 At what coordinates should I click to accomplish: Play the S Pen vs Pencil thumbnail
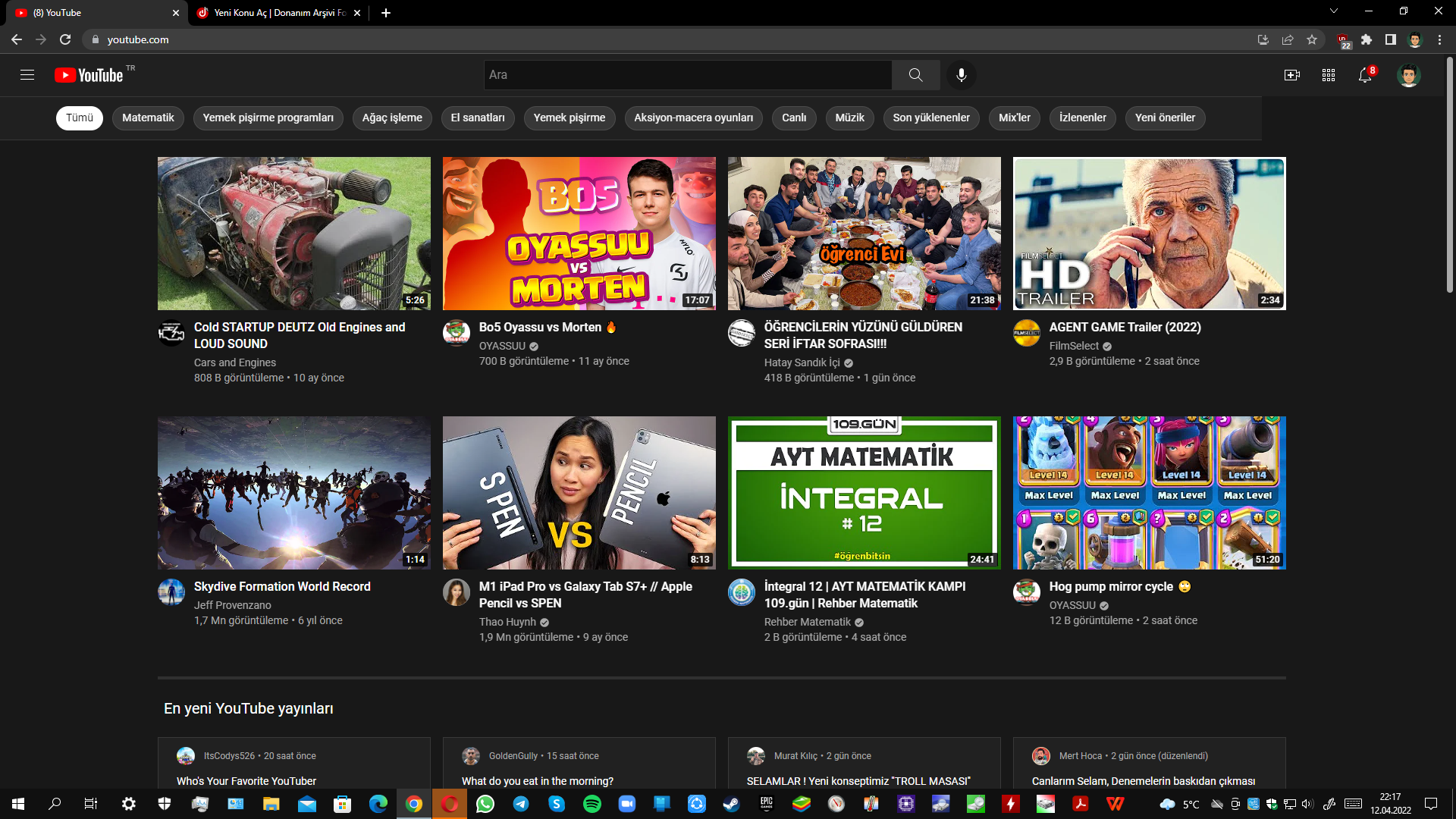(x=579, y=493)
